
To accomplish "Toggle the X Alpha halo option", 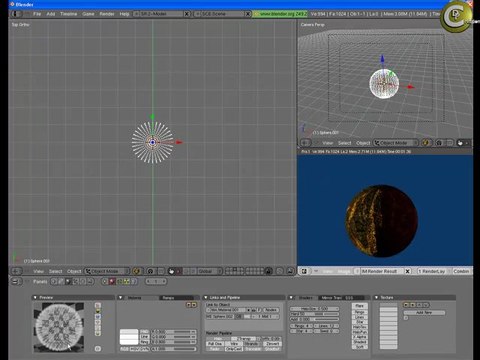I will [x=360, y=337].
